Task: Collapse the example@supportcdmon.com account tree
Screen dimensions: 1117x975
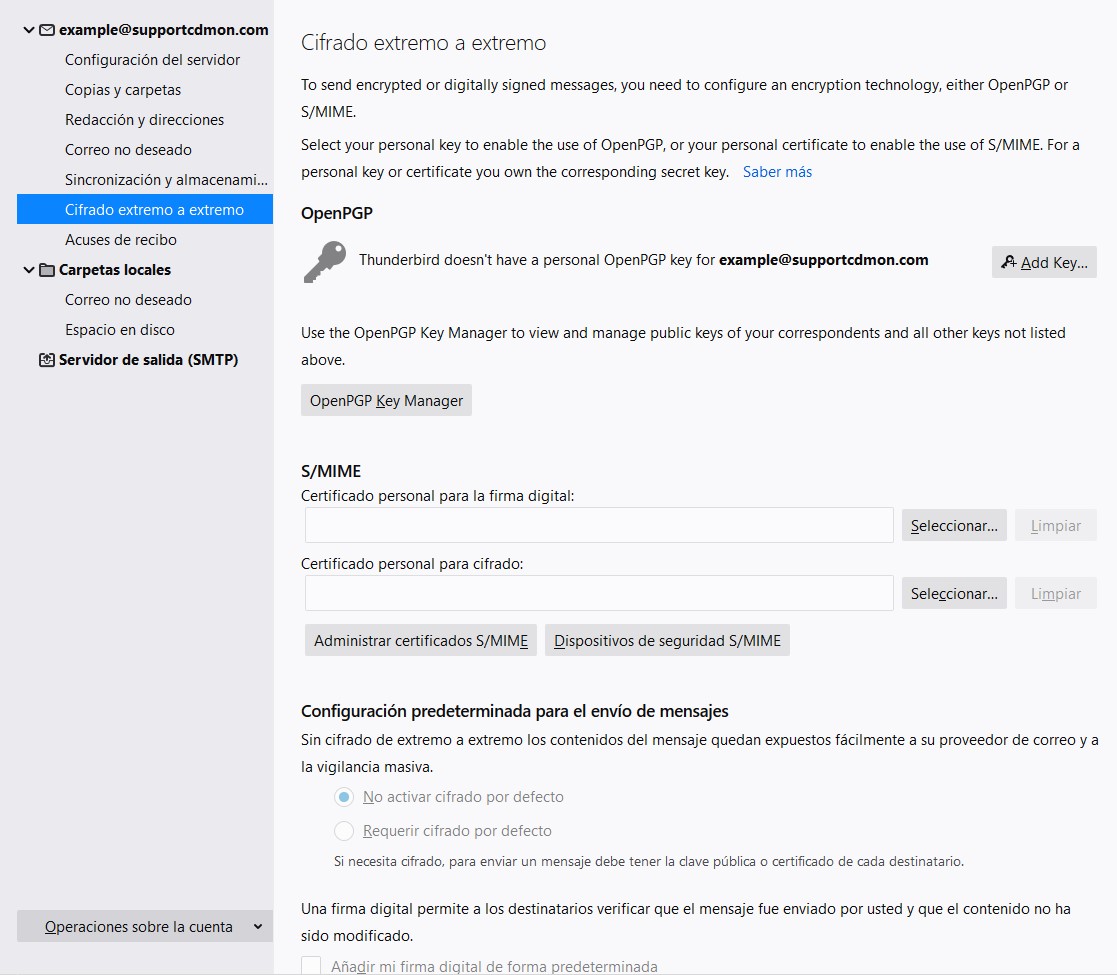Action: click(28, 30)
